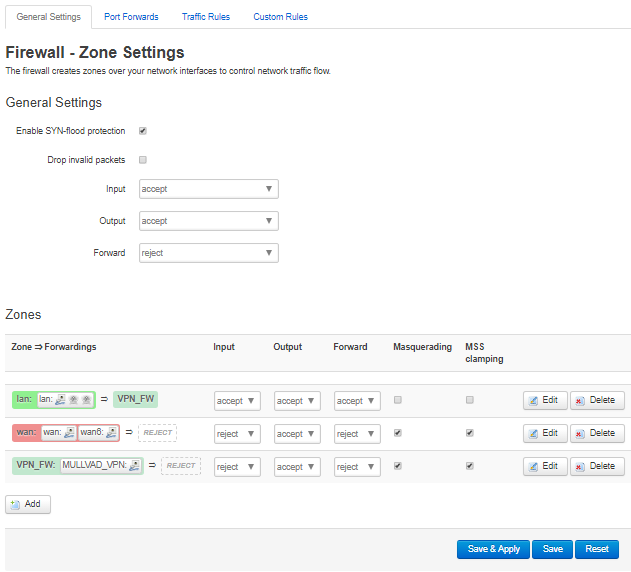Enable MSS clamping for the lan zone

tap(470, 400)
